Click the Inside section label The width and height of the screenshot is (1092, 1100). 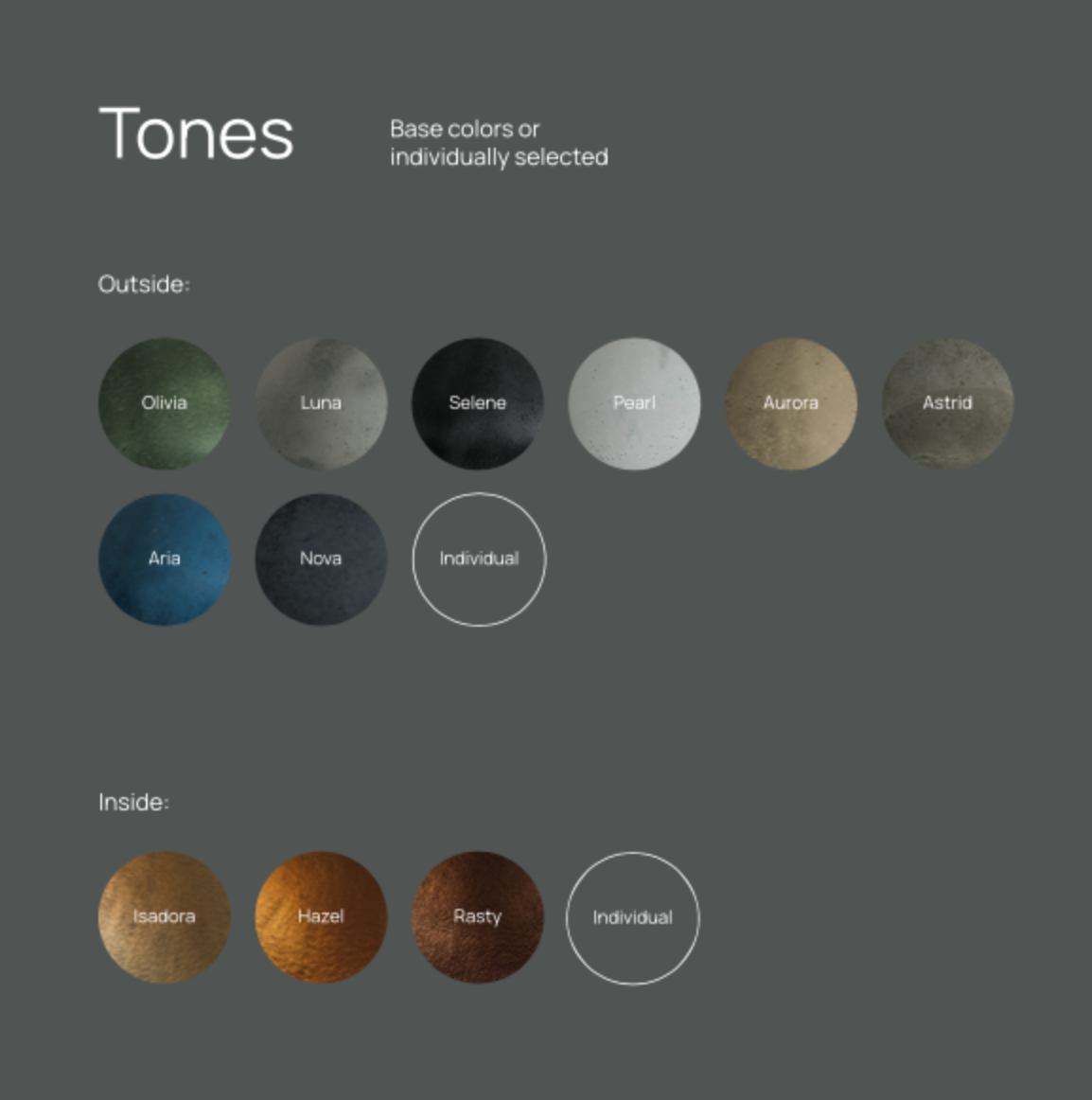pyautogui.click(x=133, y=802)
